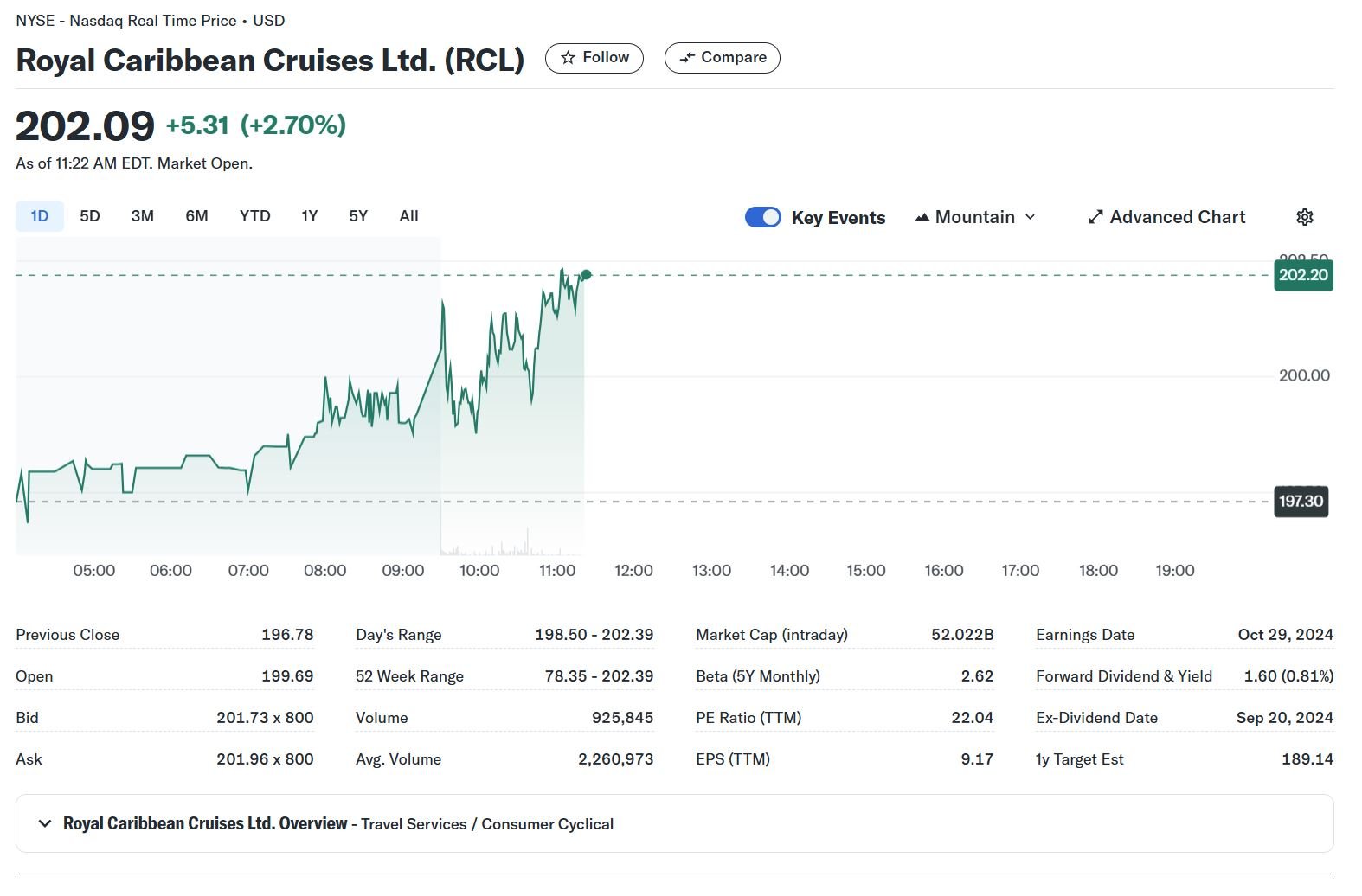The width and height of the screenshot is (1362, 896).
Task: Click 1y Target Est value 189.14
Action: click(x=1307, y=759)
